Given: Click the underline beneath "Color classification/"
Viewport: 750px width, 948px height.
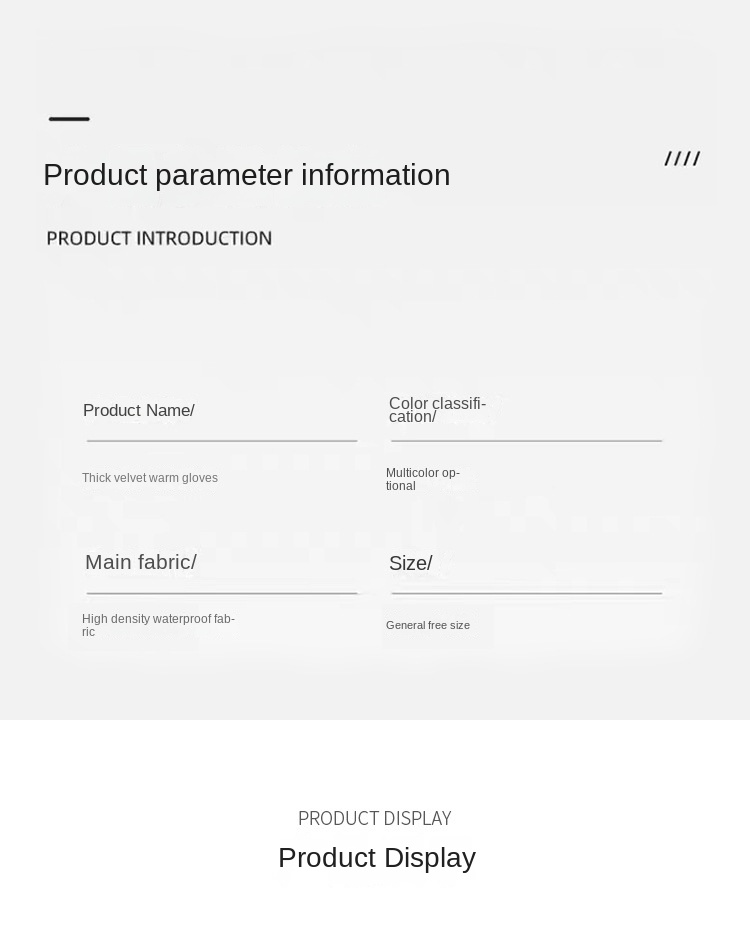Looking at the screenshot, I should pos(527,440).
